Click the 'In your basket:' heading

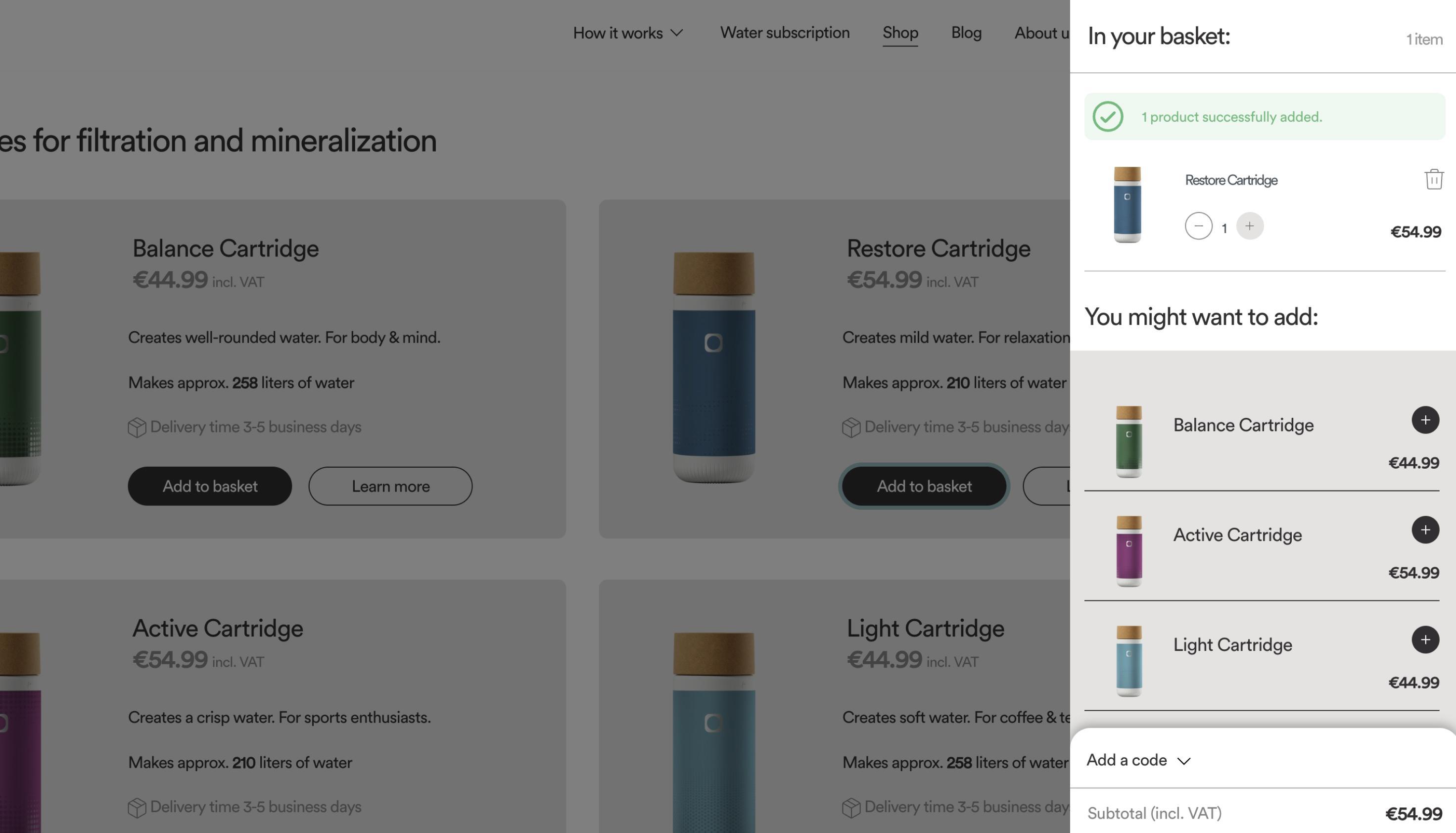point(1158,36)
